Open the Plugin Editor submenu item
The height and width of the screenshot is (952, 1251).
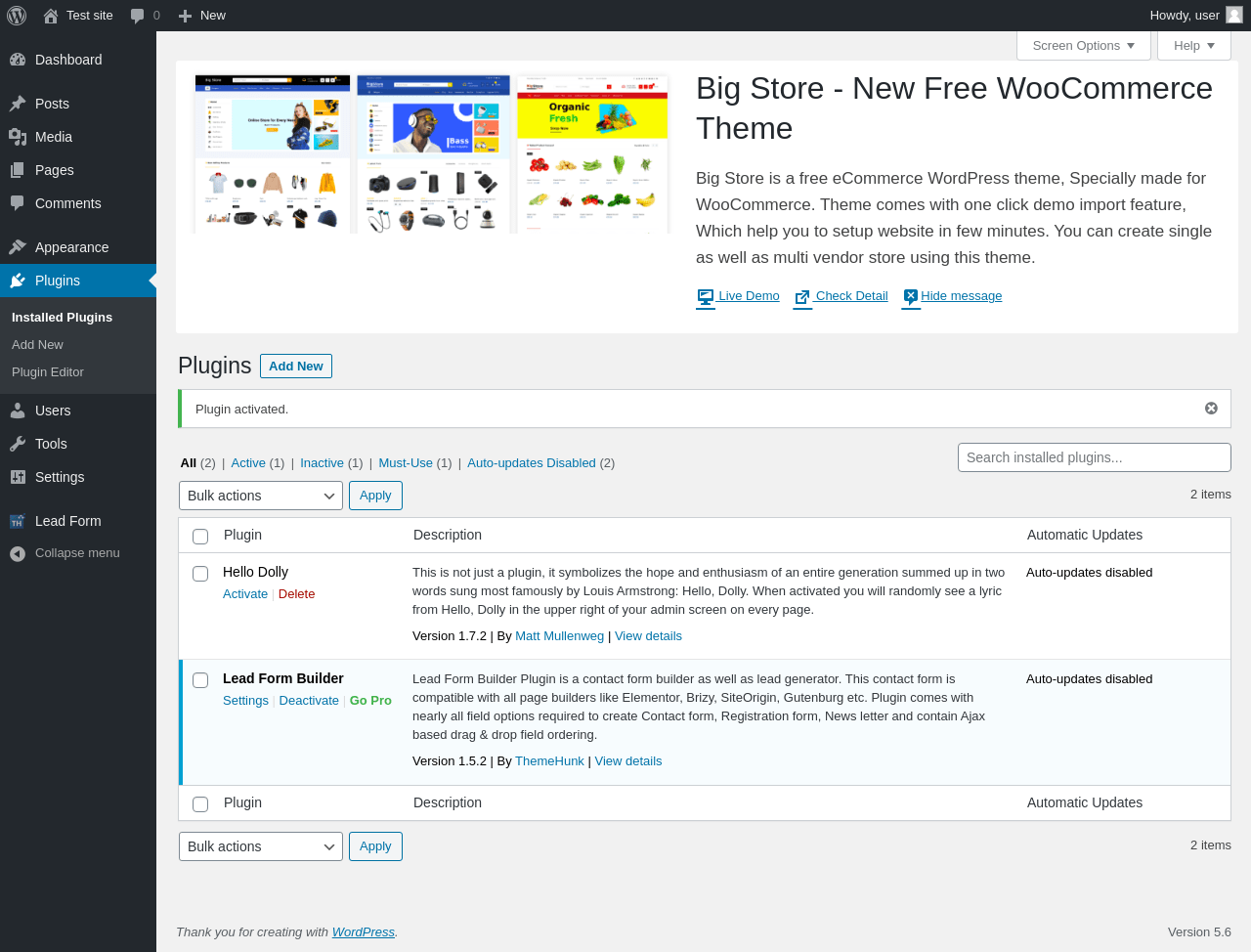tap(48, 372)
